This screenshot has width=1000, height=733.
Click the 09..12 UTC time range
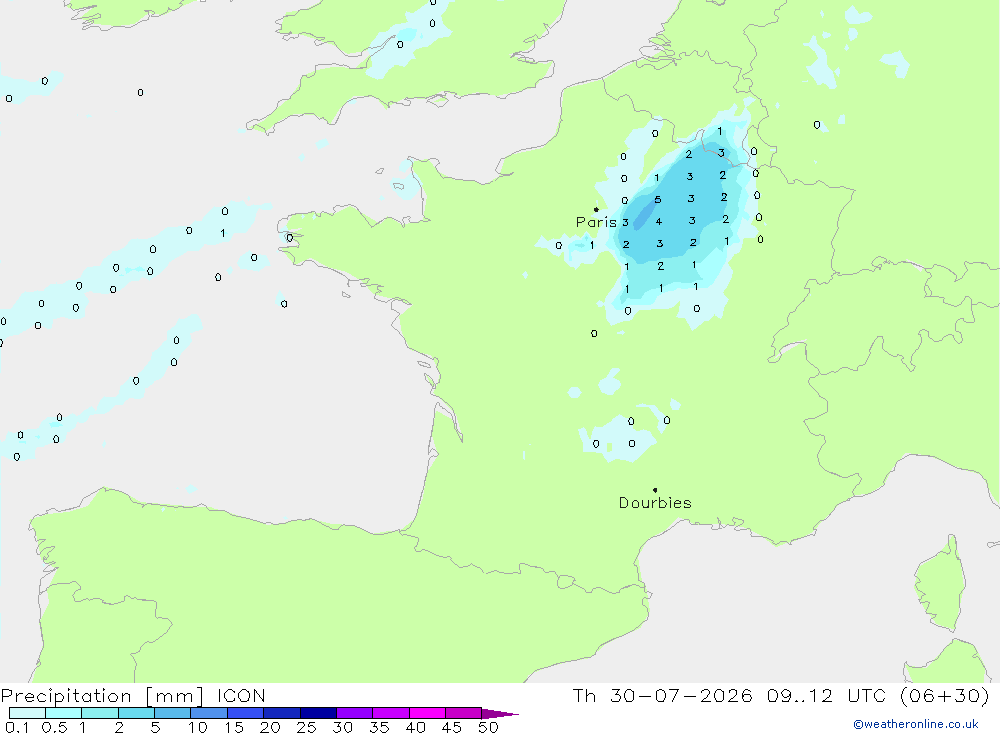tap(826, 695)
